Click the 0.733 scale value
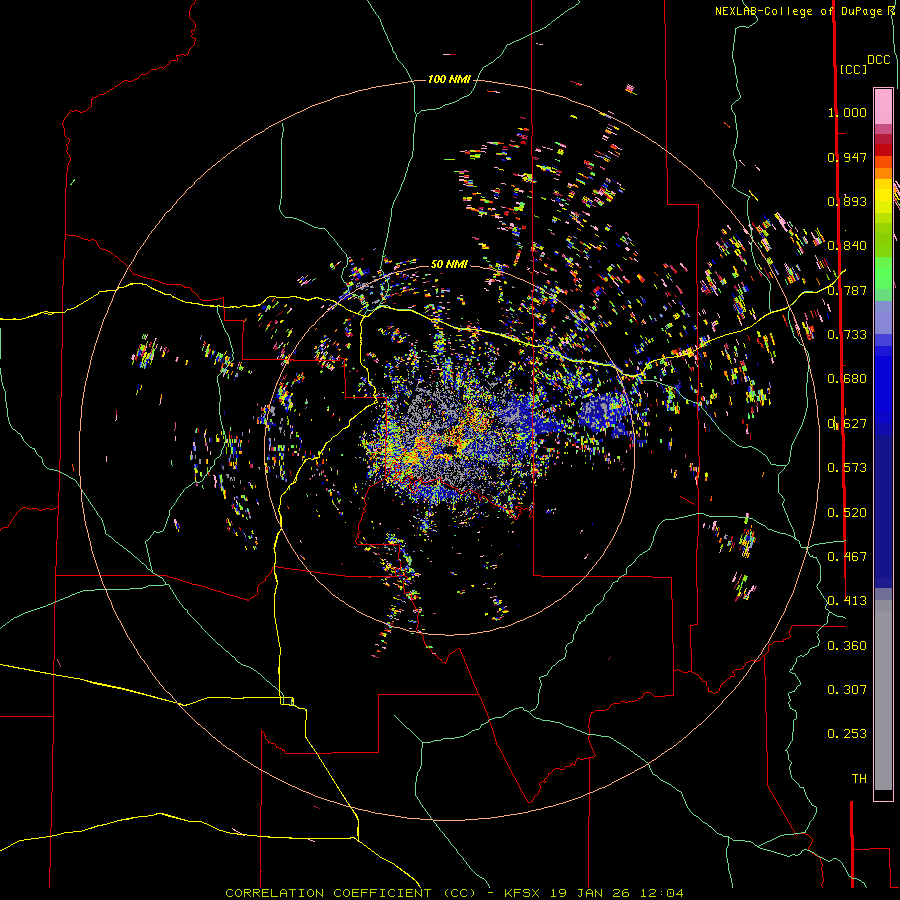This screenshot has height=900, width=900. (x=847, y=335)
